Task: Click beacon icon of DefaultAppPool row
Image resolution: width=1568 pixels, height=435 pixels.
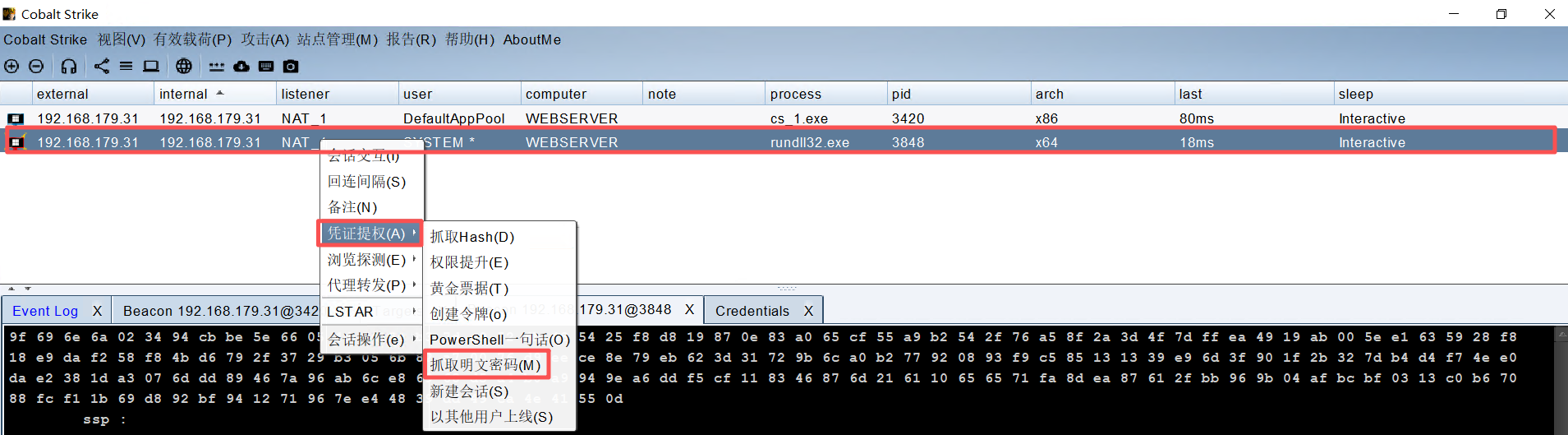Action: coord(16,118)
